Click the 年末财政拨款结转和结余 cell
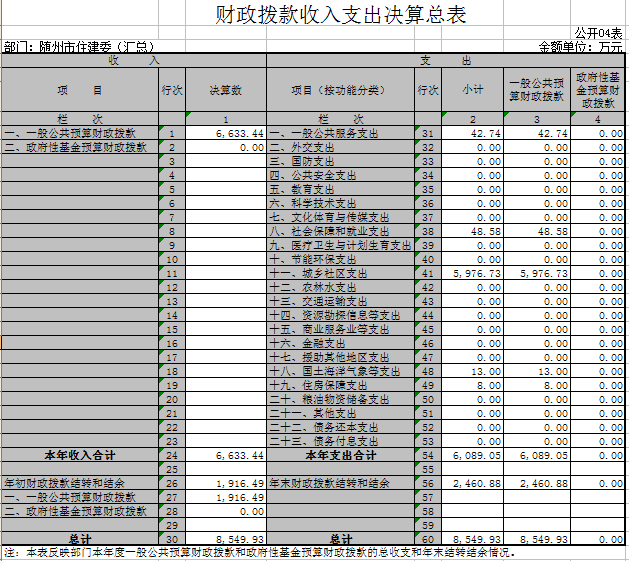629x561 pixels. tap(340, 483)
